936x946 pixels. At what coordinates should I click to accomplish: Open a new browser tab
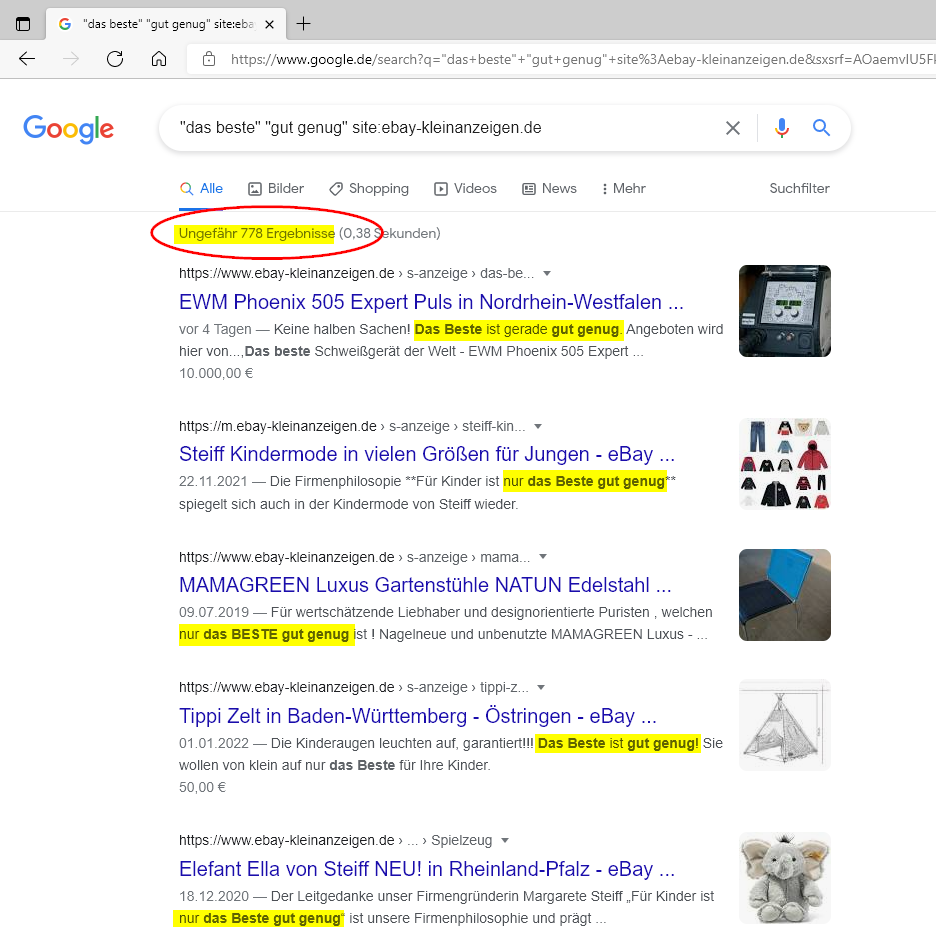(x=304, y=24)
